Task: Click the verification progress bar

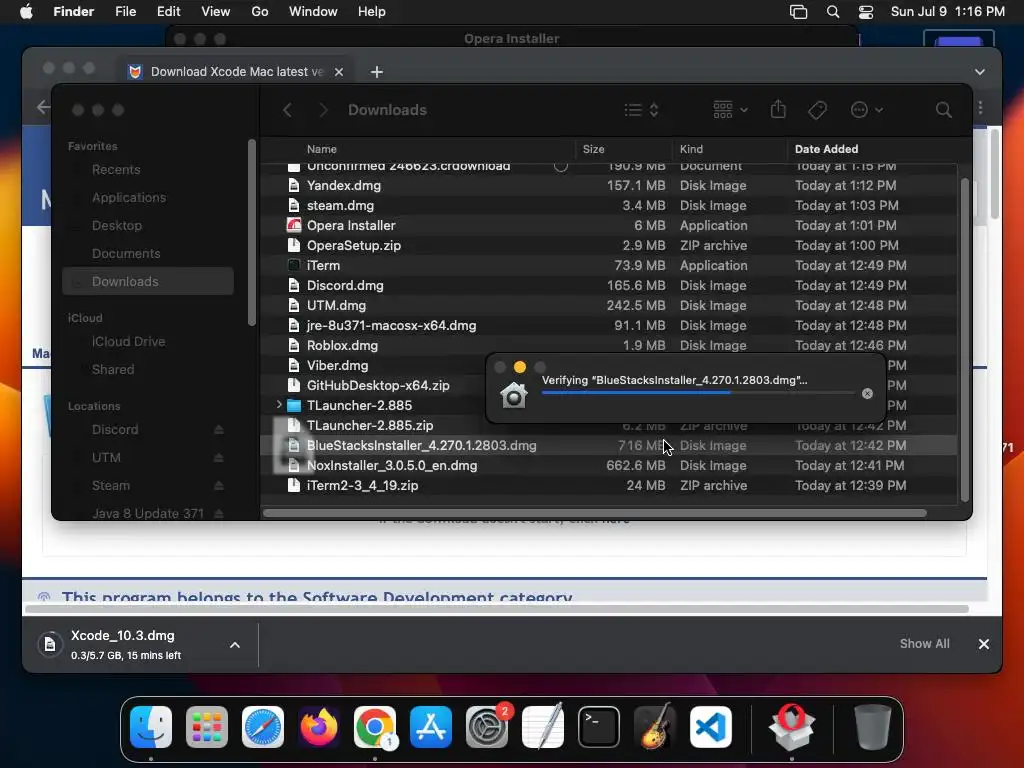Action: tap(697, 392)
